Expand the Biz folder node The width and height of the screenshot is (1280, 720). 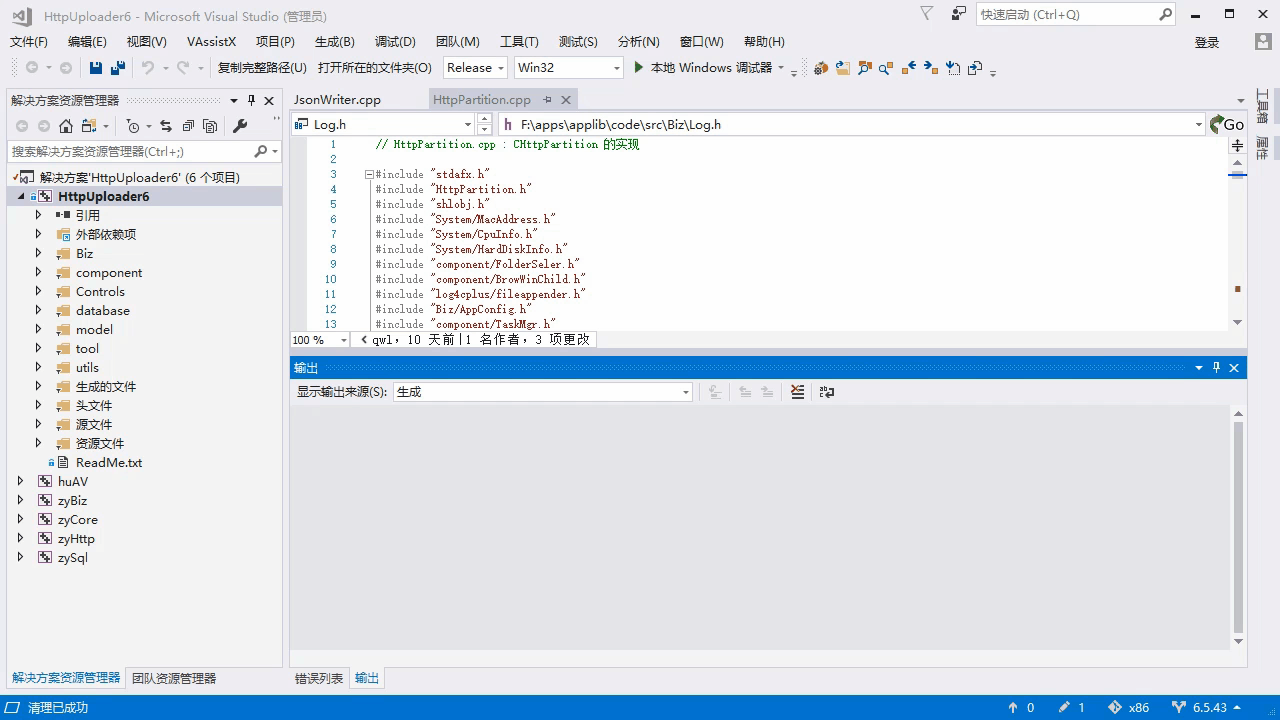(x=39, y=253)
